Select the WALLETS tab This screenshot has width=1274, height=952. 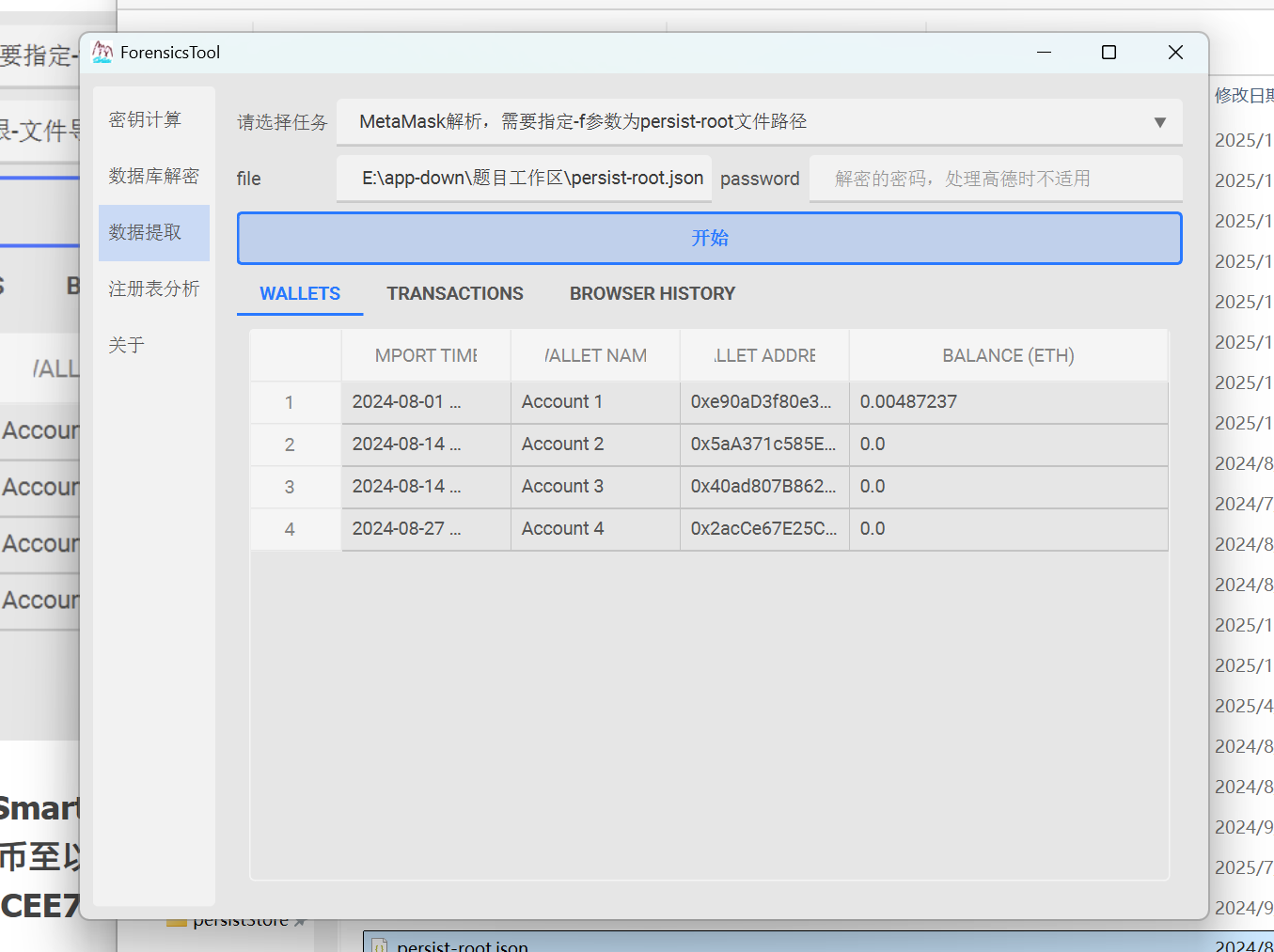300,293
